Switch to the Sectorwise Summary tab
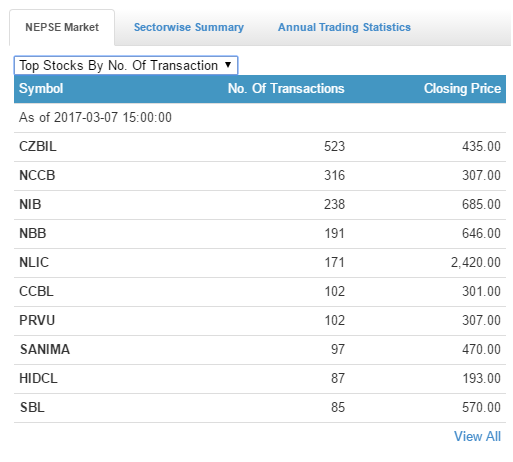The image size is (513, 462). (189, 27)
